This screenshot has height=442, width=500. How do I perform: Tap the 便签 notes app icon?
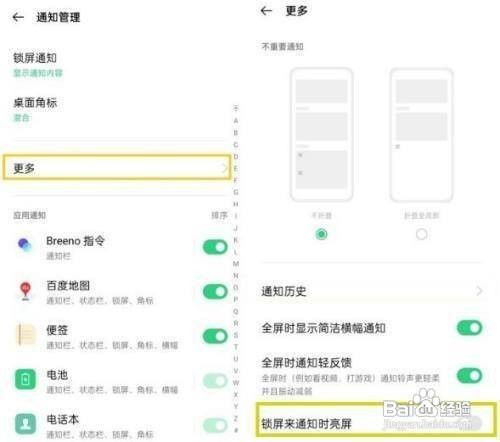(25, 335)
